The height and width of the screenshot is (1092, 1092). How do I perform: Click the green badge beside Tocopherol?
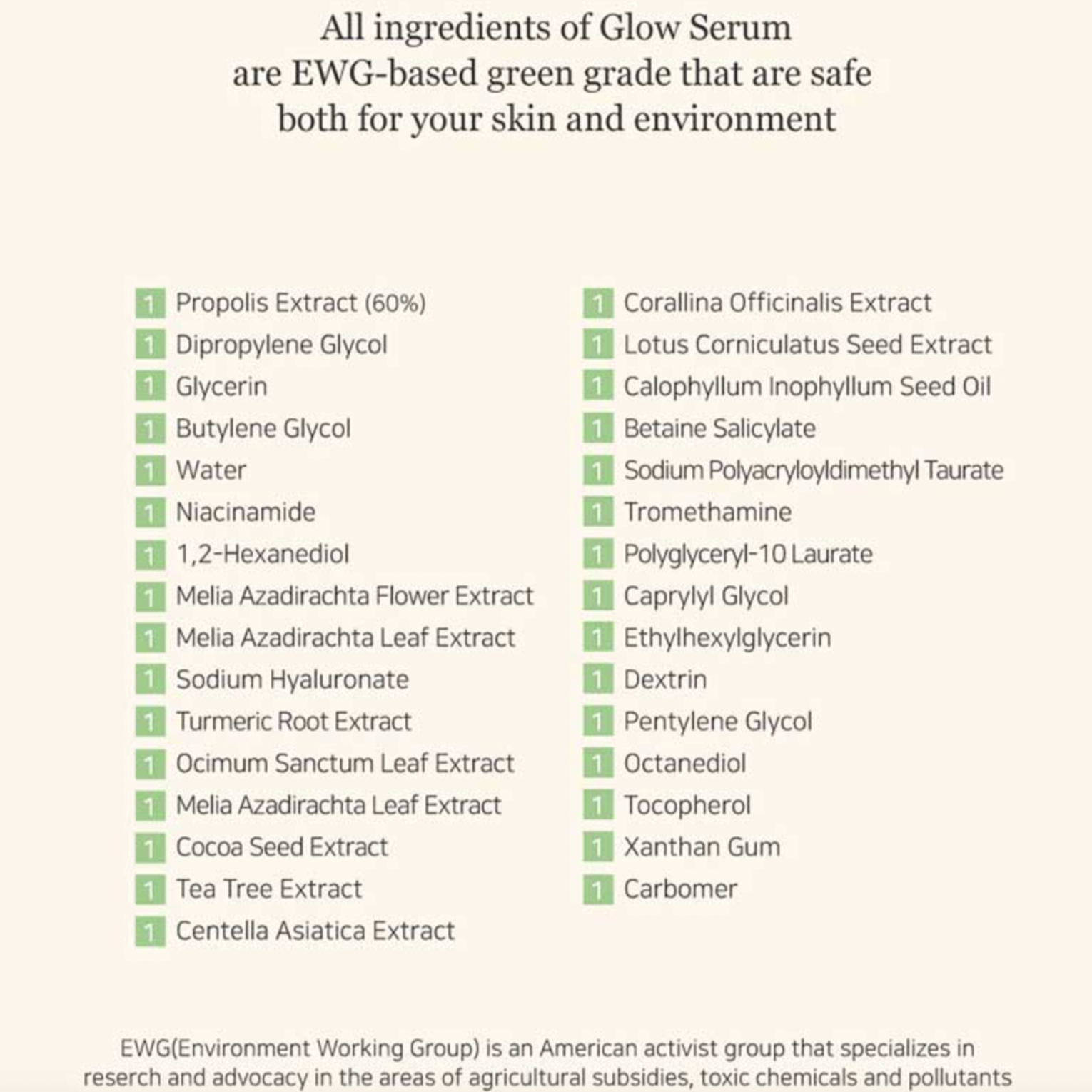coord(598,806)
